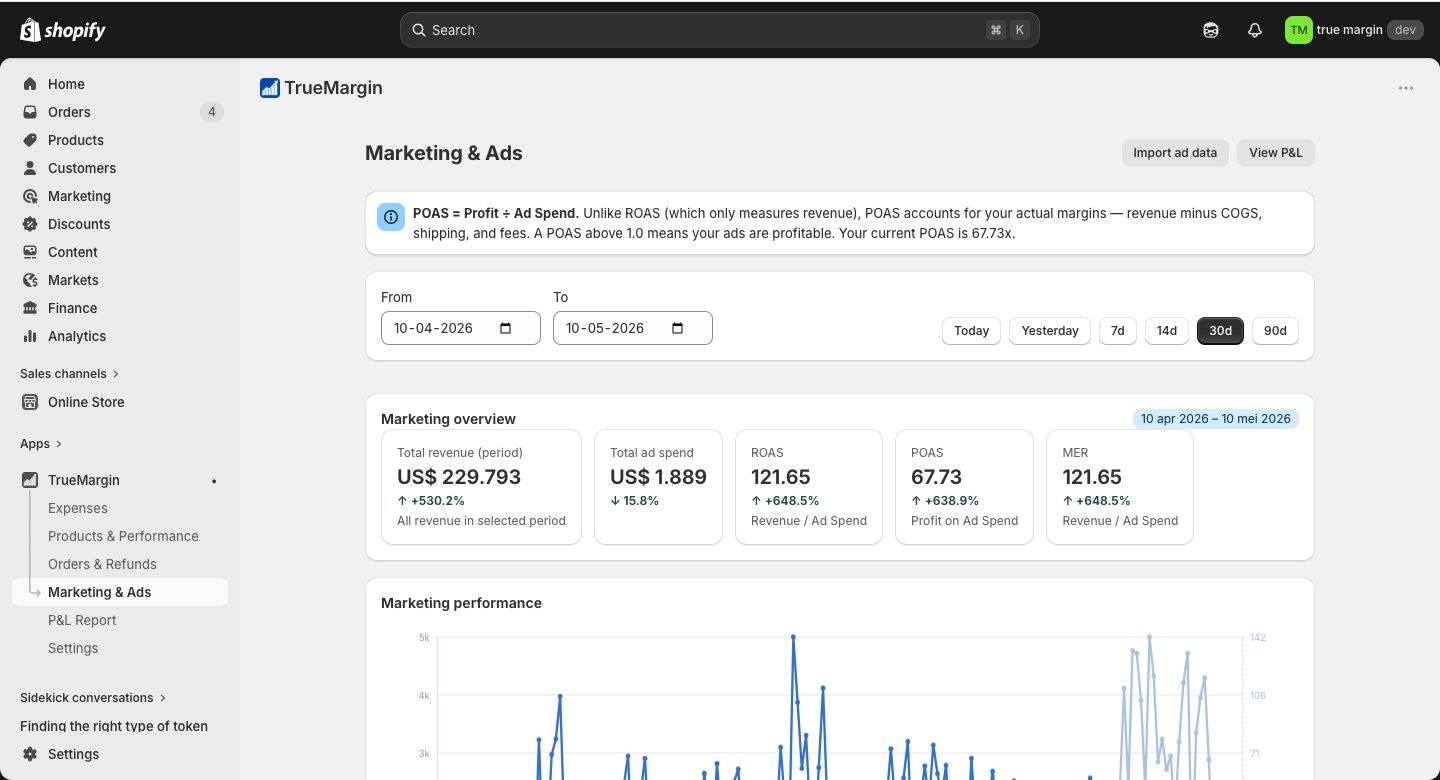Select the Yesterday date range
The height and width of the screenshot is (780, 1440).
click(x=1050, y=330)
